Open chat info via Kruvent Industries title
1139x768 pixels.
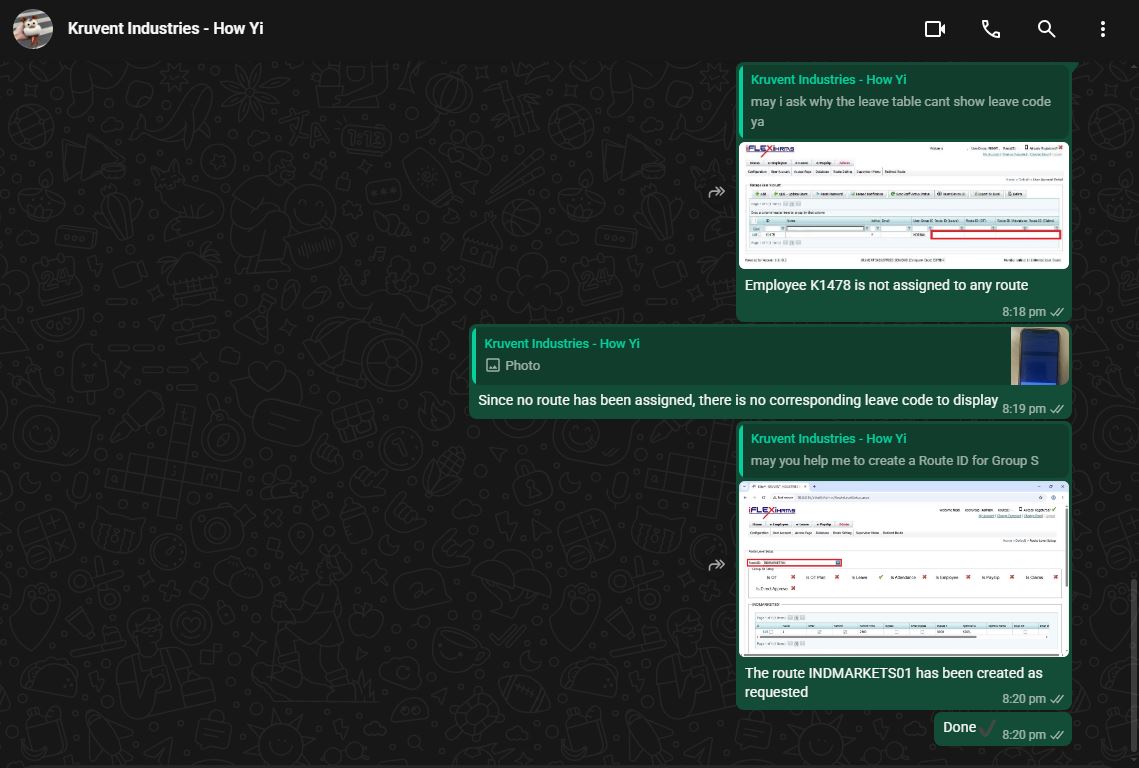point(166,28)
